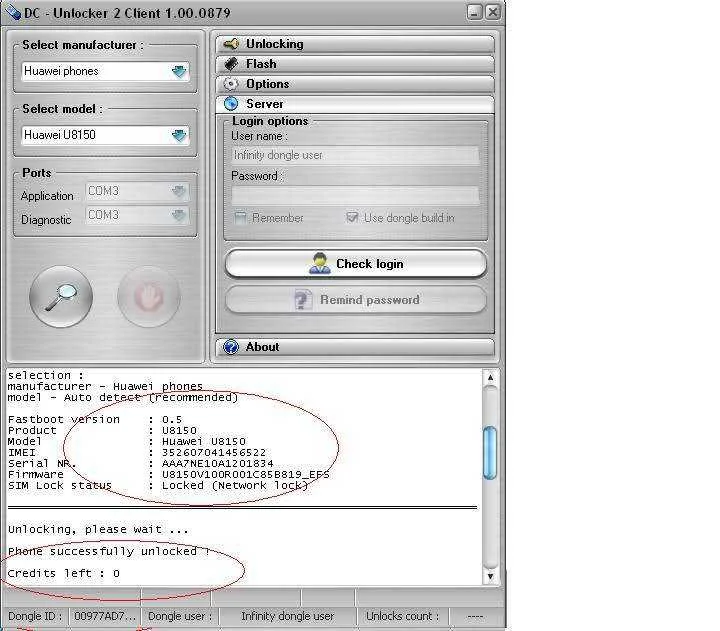The width and height of the screenshot is (720, 631).
Task: Click the User name input field
Action: pyautogui.click(x=355, y=155)
